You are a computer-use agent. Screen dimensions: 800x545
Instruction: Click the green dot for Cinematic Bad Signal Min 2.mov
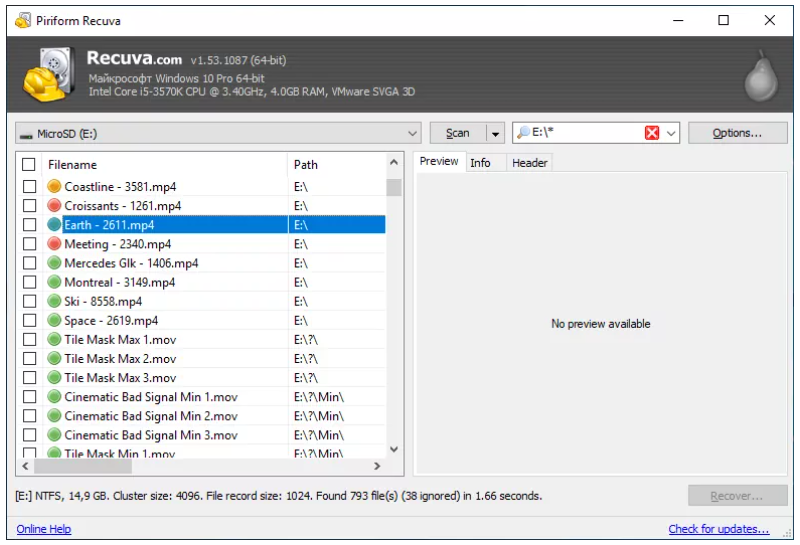(x=54, y=416)
